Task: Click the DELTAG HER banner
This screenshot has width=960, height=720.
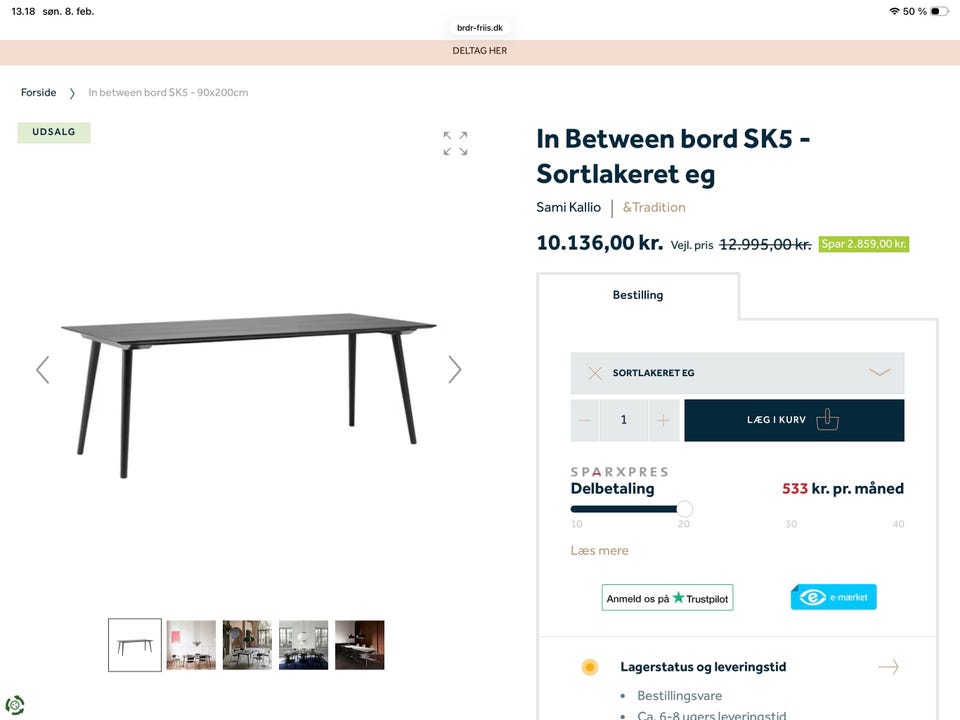Action: coord(480,50)
